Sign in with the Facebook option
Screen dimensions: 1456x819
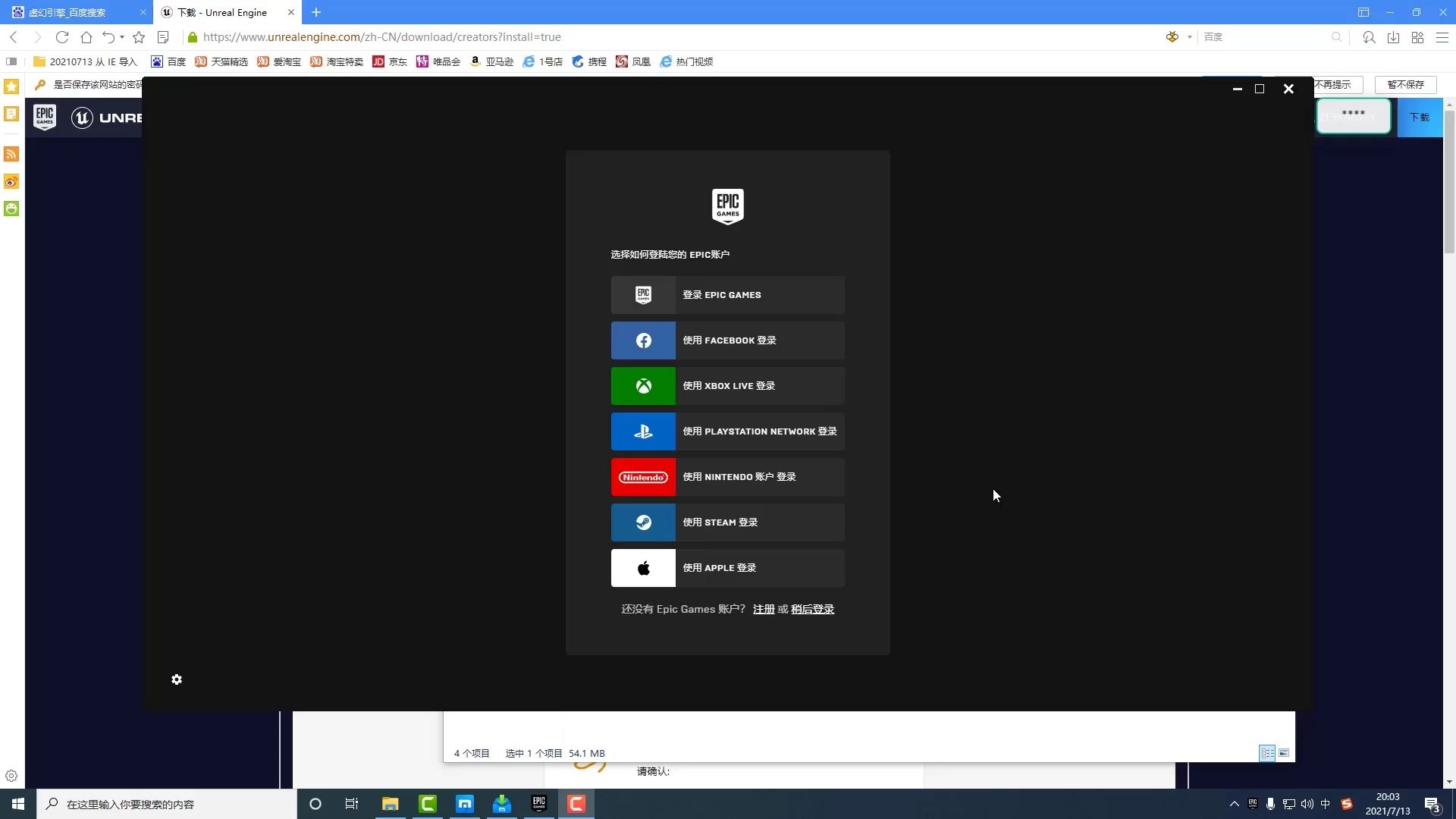(726, 340)
